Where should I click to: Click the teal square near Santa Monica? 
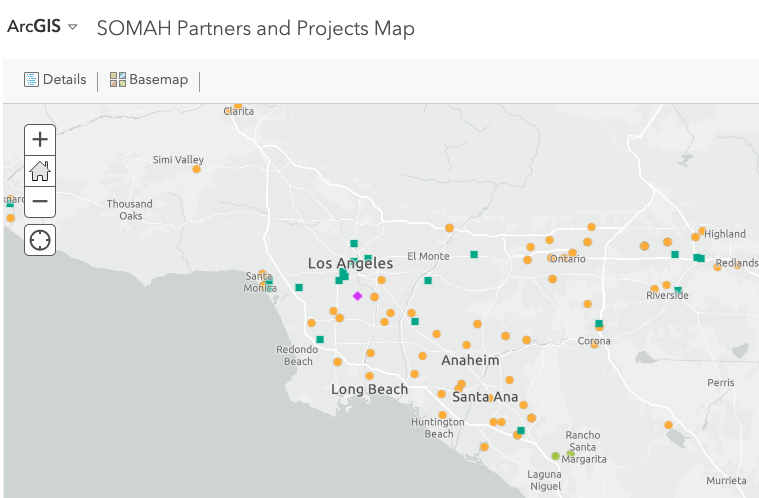coord(269,281)
